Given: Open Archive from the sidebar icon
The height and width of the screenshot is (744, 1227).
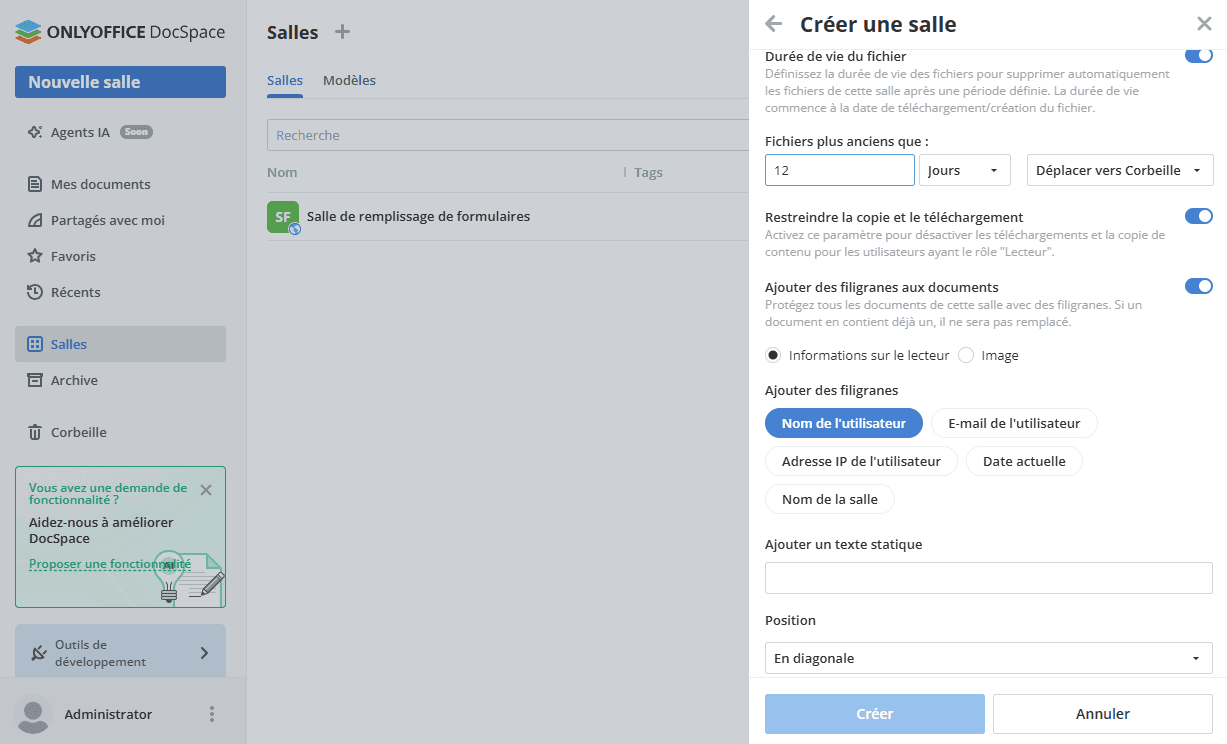Looking at the screenshot, I should pyautogui.click(x=35, y=380).
